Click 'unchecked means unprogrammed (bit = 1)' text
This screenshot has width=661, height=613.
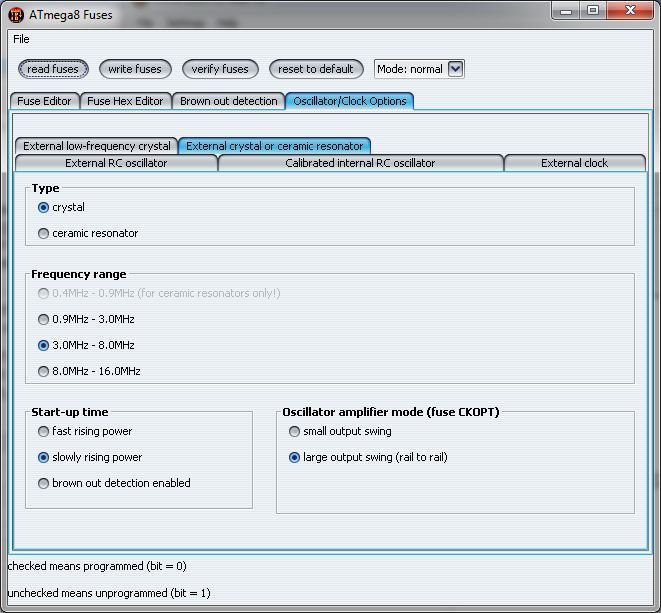pyautogui.click(x=109, y=593)
